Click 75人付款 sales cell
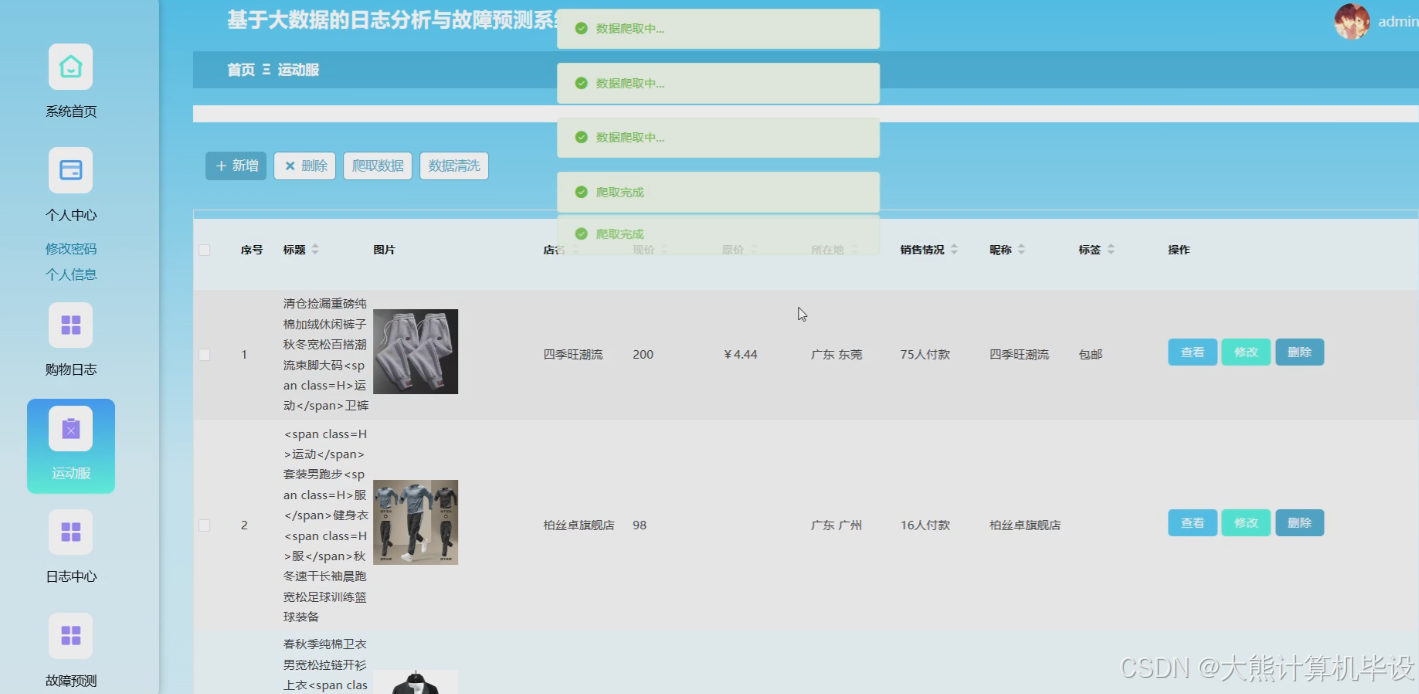Image resolution: width=1419 pixels, height=694 pixels. point(925,355)
